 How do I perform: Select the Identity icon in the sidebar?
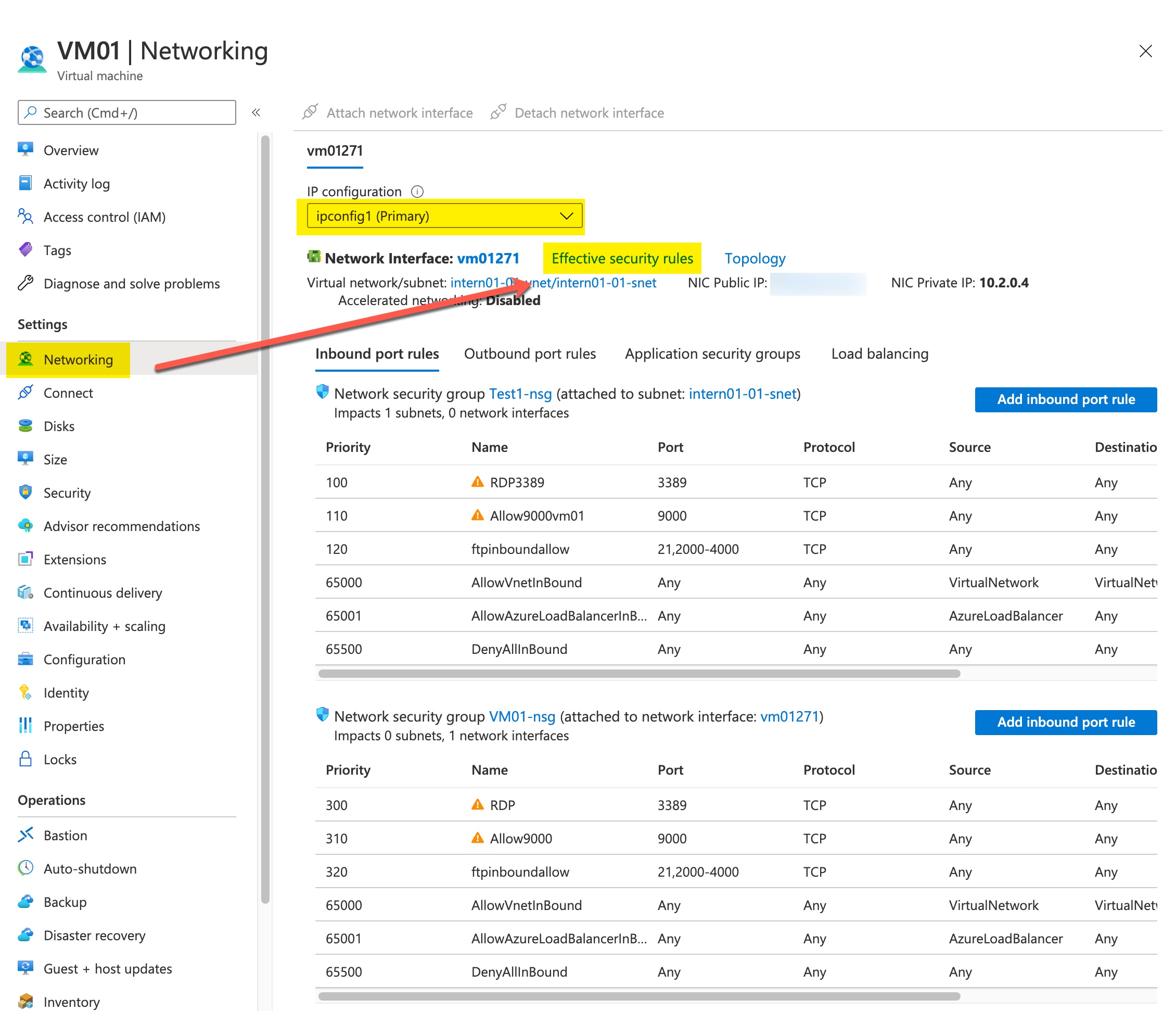[25, 692]
